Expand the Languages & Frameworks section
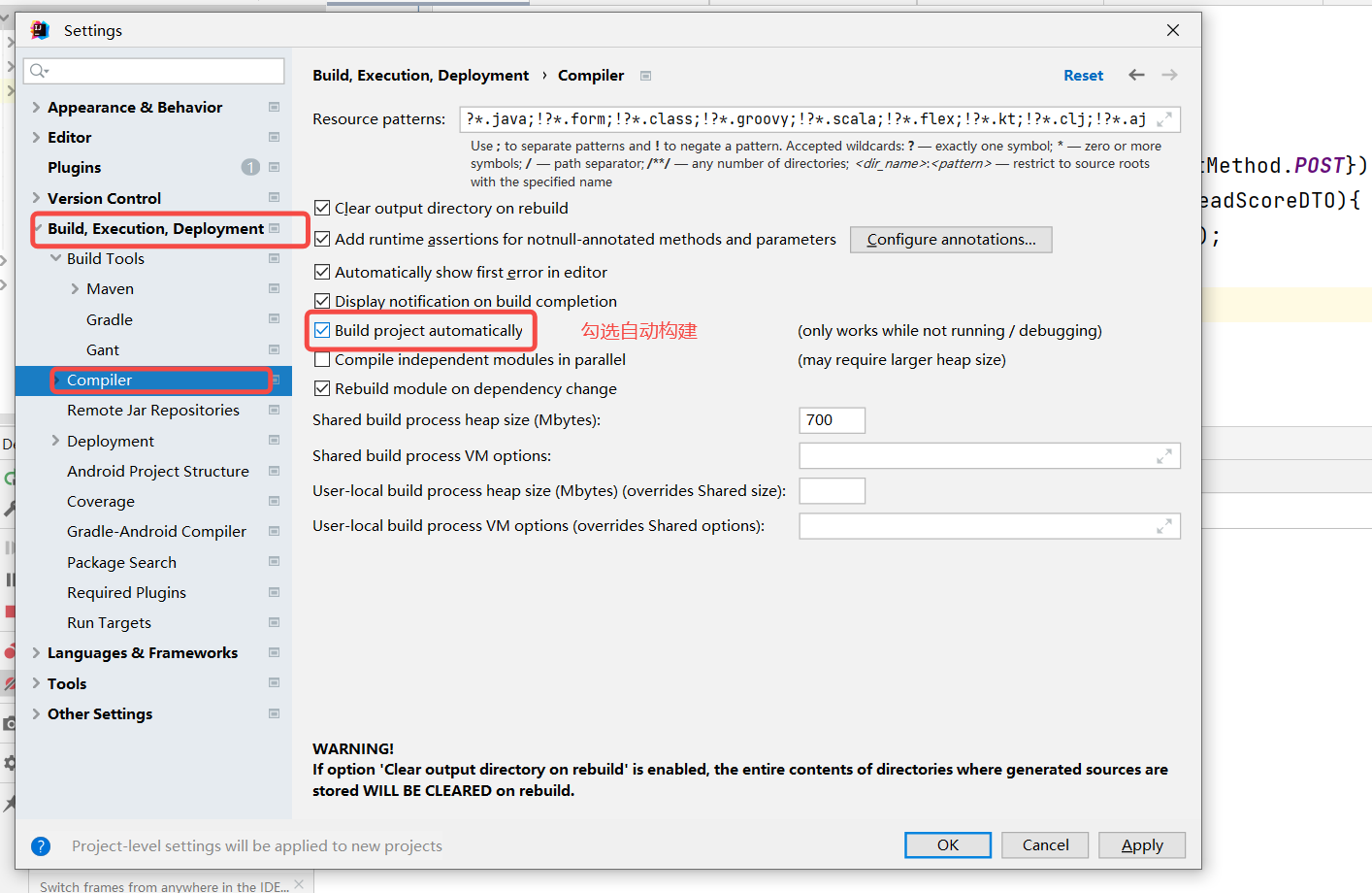 click(36, 652)
